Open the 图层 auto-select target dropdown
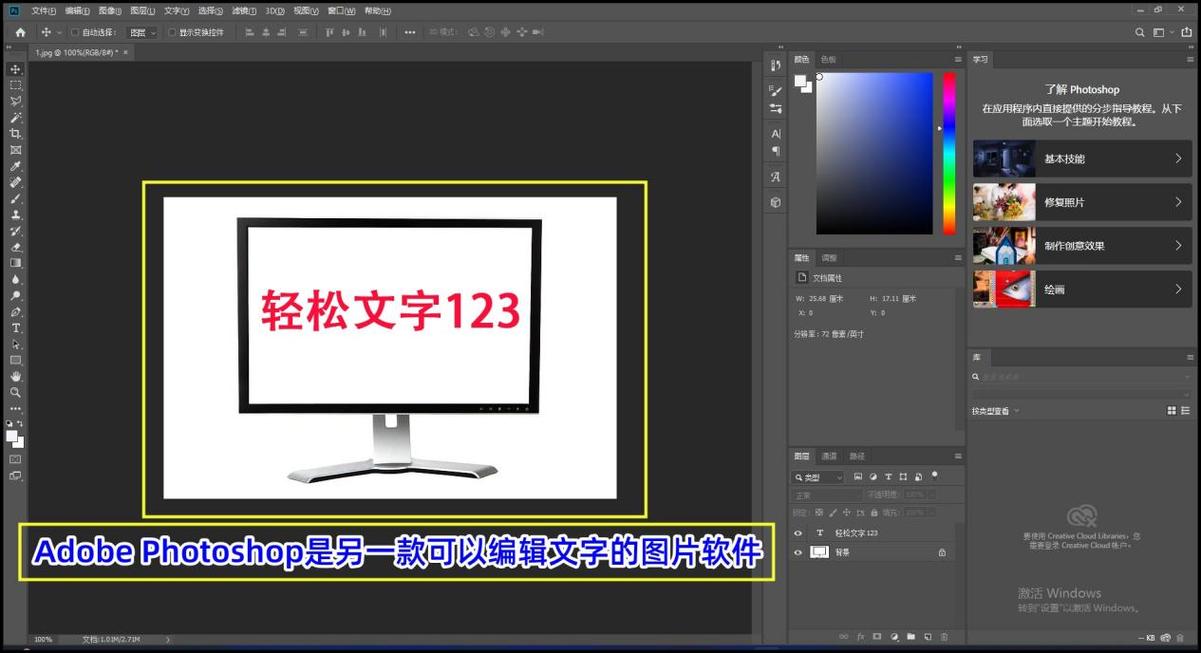Viewport: 1201px width, 653px height. point(142,32)
